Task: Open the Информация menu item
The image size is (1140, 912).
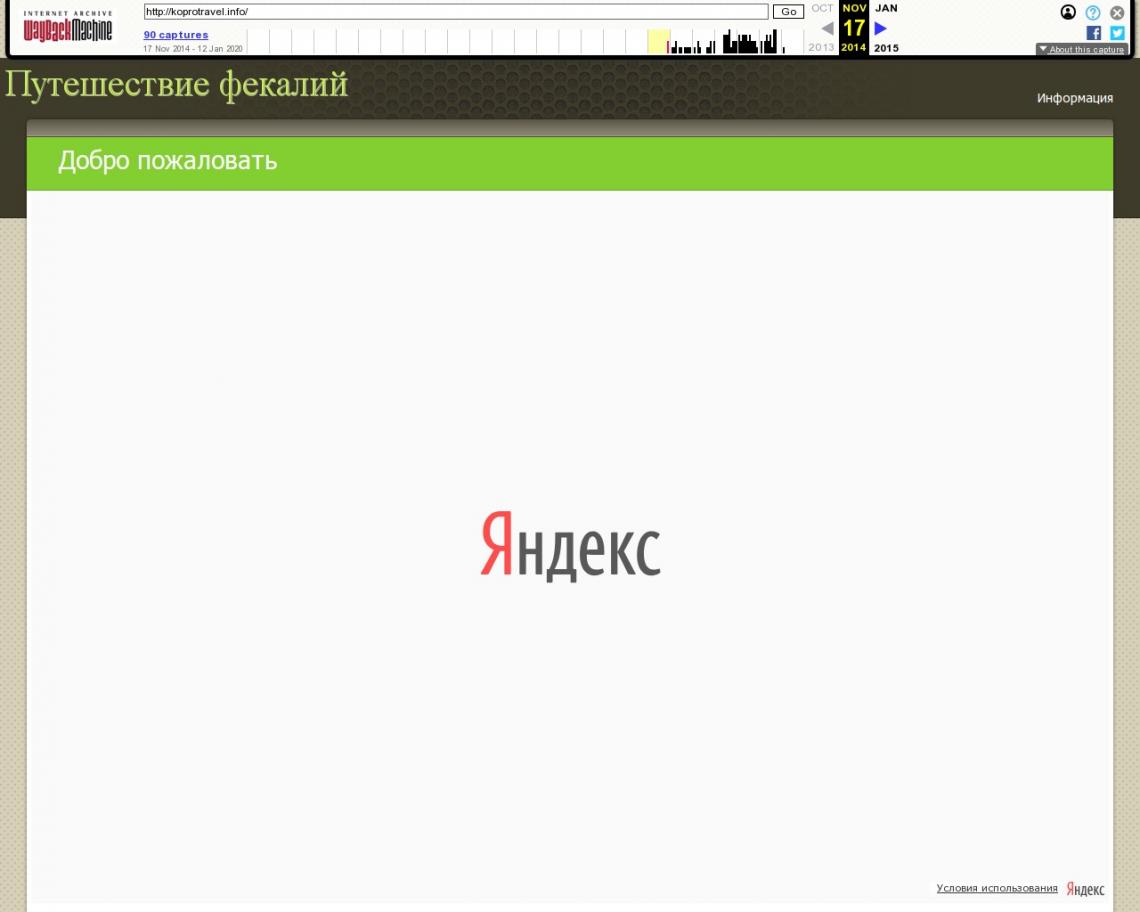Action: point(1075,98)
